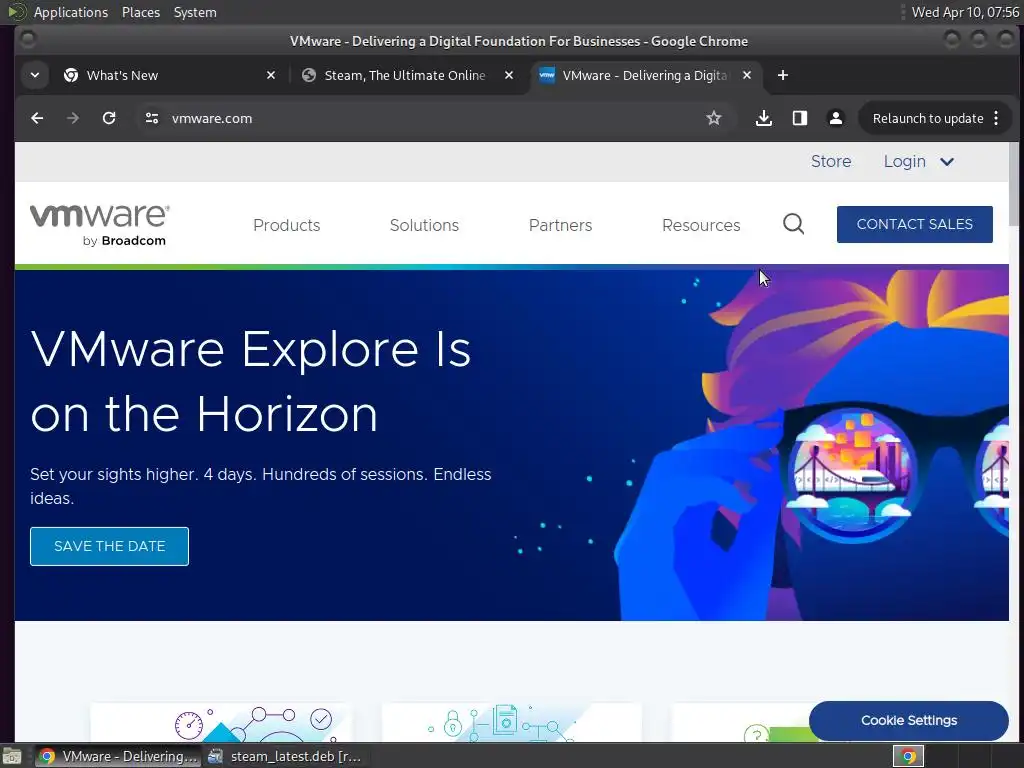Expand the Login dropdown
Screen dimensions: 1024x768
coord(919,161)
